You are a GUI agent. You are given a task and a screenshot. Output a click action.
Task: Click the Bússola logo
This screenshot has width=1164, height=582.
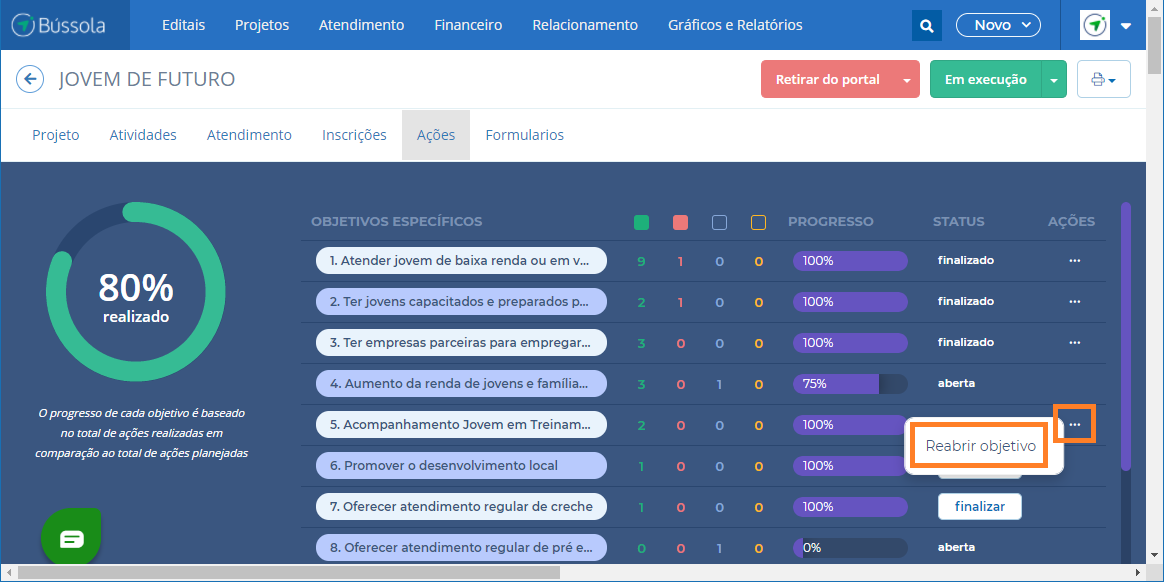[59, 25]
